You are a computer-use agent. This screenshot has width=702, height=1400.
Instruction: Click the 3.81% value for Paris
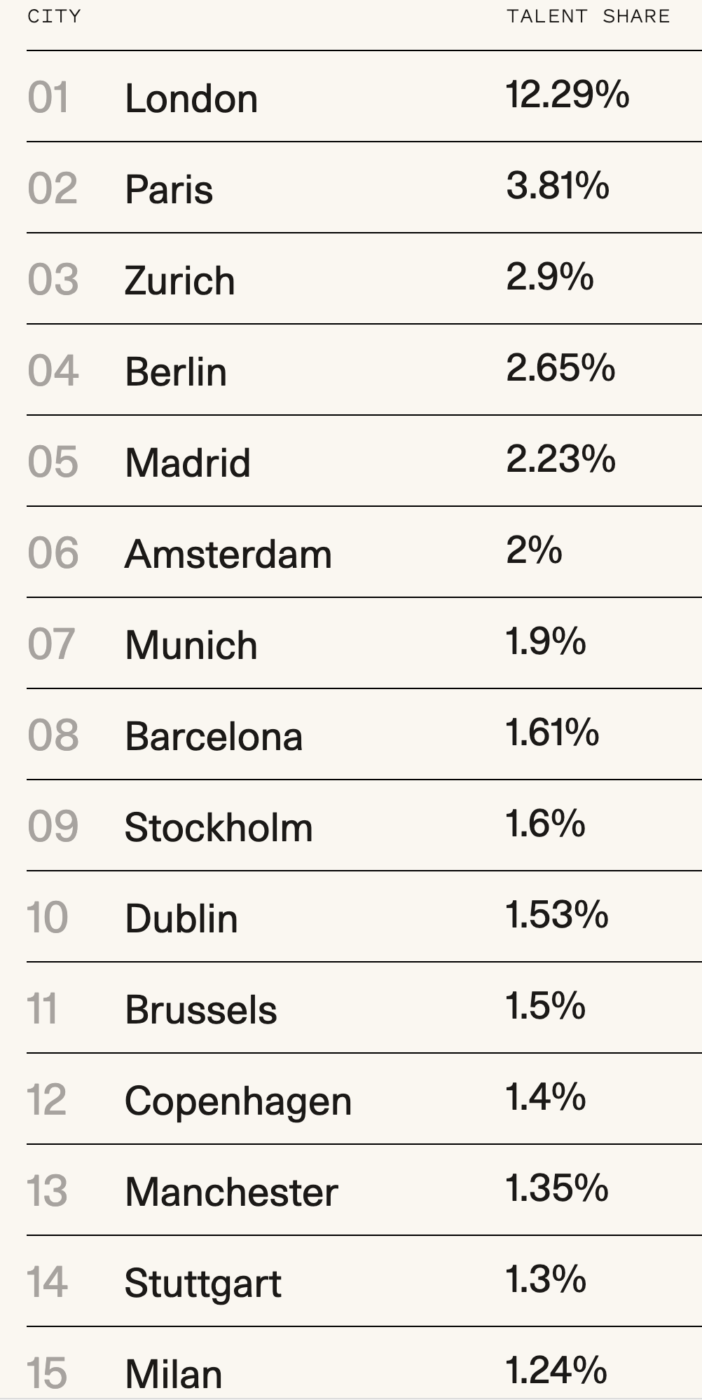click(558, 187)
